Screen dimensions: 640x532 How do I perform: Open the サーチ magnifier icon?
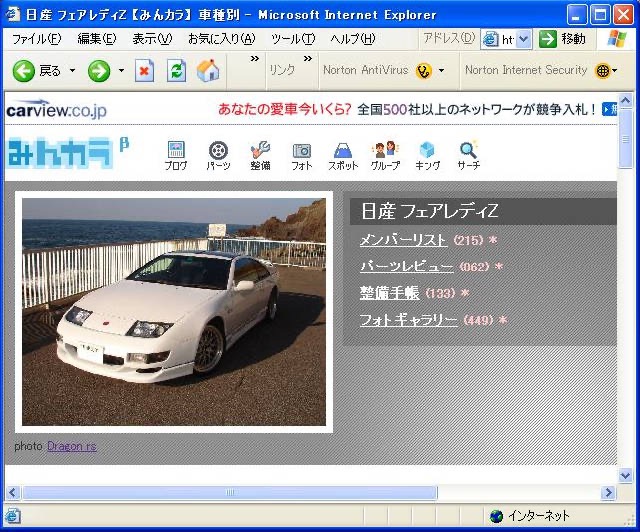click(469, 155)
